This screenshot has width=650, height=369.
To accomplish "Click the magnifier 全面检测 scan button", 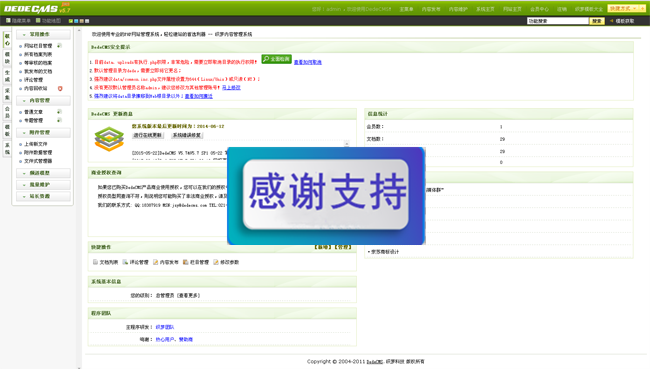I will point(276,59).
